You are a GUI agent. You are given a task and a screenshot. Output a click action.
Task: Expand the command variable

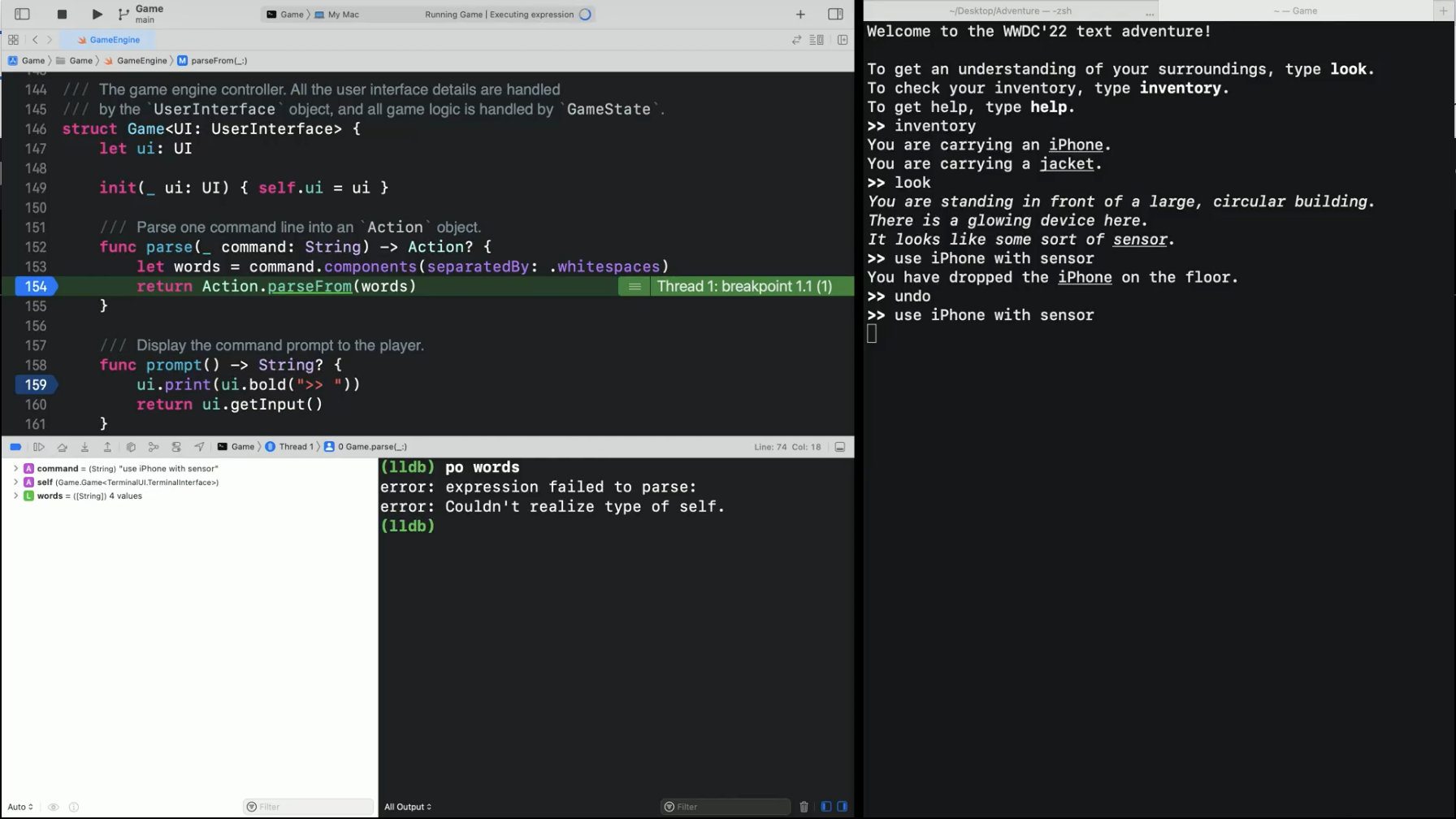(x=15, y=469)
